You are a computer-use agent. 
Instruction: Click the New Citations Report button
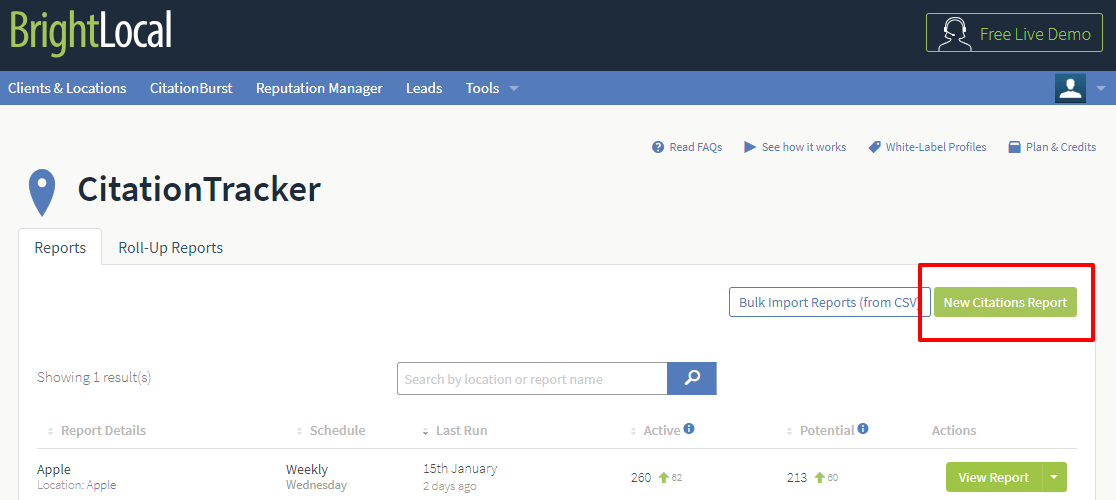click(x=1005, y=302)
